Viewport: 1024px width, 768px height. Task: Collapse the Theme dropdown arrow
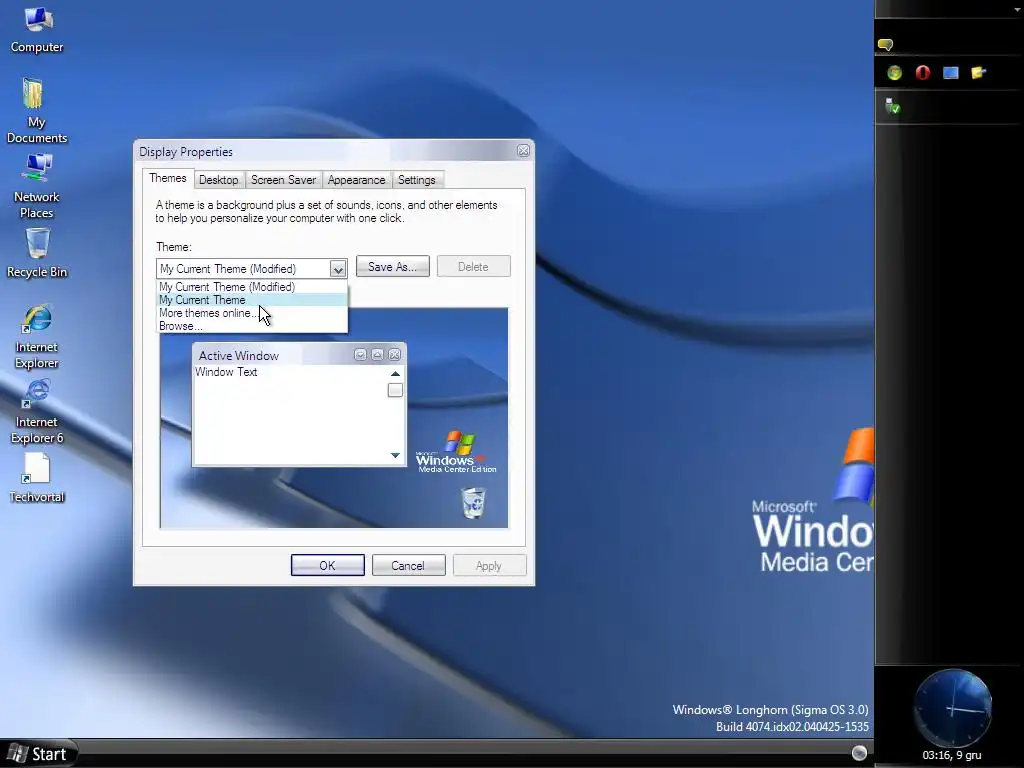tap(338, 269)
